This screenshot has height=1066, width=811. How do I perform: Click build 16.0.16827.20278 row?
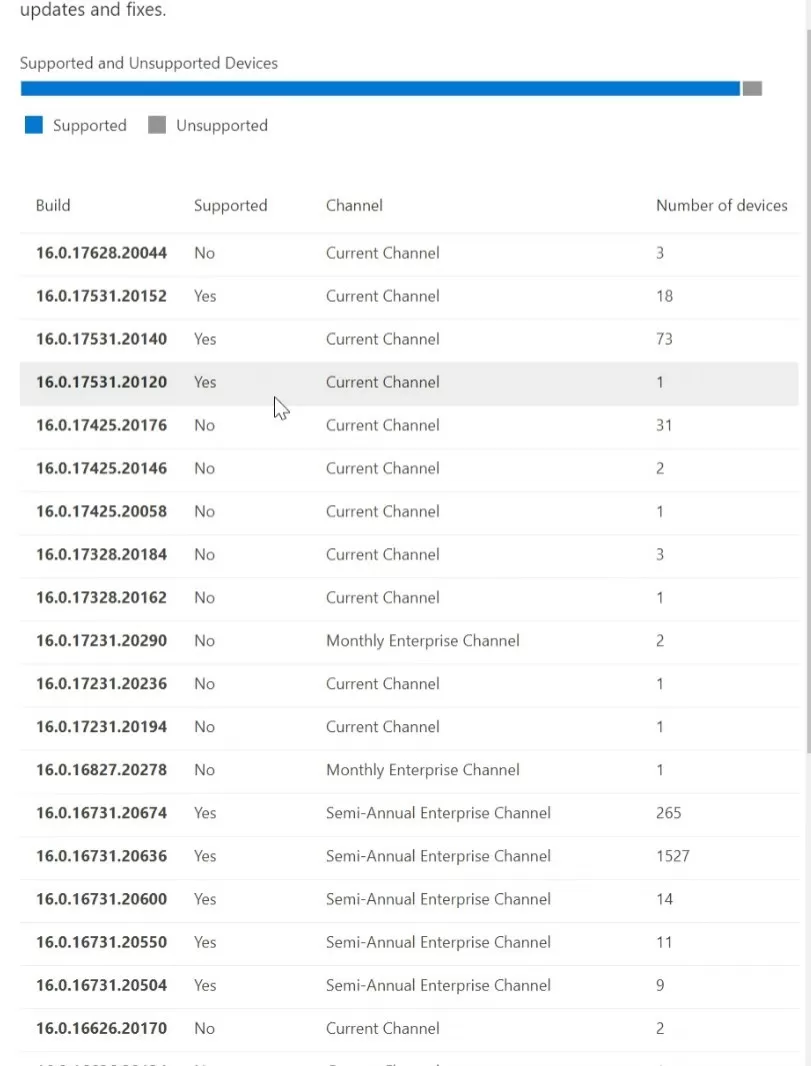pyautogui.click(x=100, y=770)
